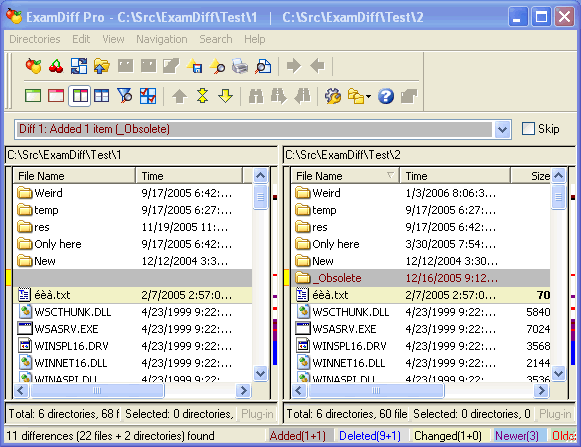581x447 pixels.
Task: Open Options gear and wrench icon
Action: pyautogui.click(x=333, y=96)
